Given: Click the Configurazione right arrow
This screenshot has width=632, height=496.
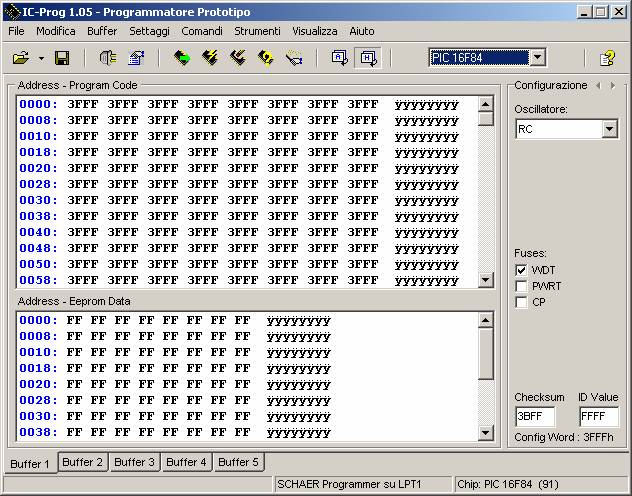Looking at the screenshot, I should 613,85.
